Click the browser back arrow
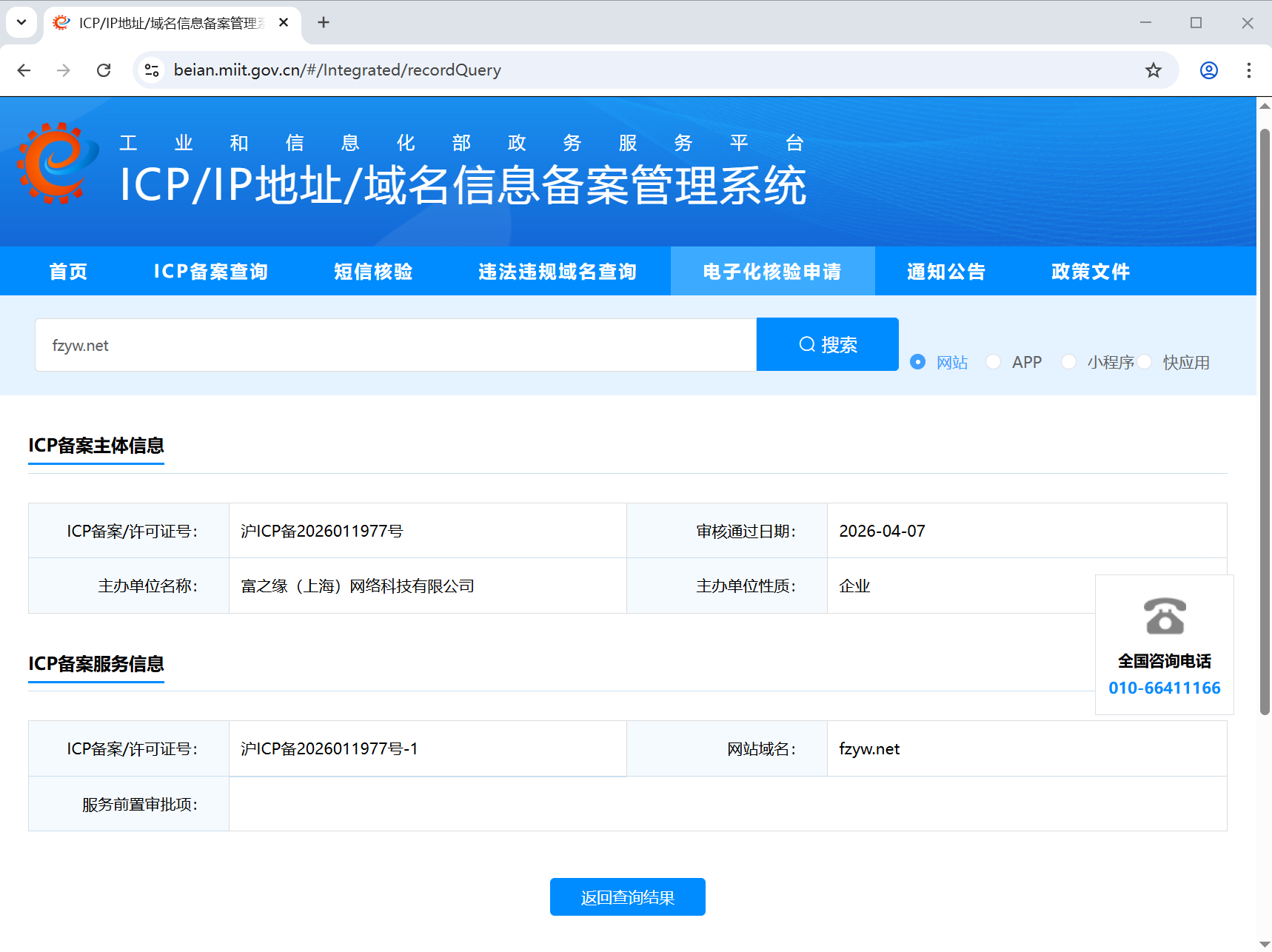This screenshot has width=1272, height=952. (x=24, y=70)
